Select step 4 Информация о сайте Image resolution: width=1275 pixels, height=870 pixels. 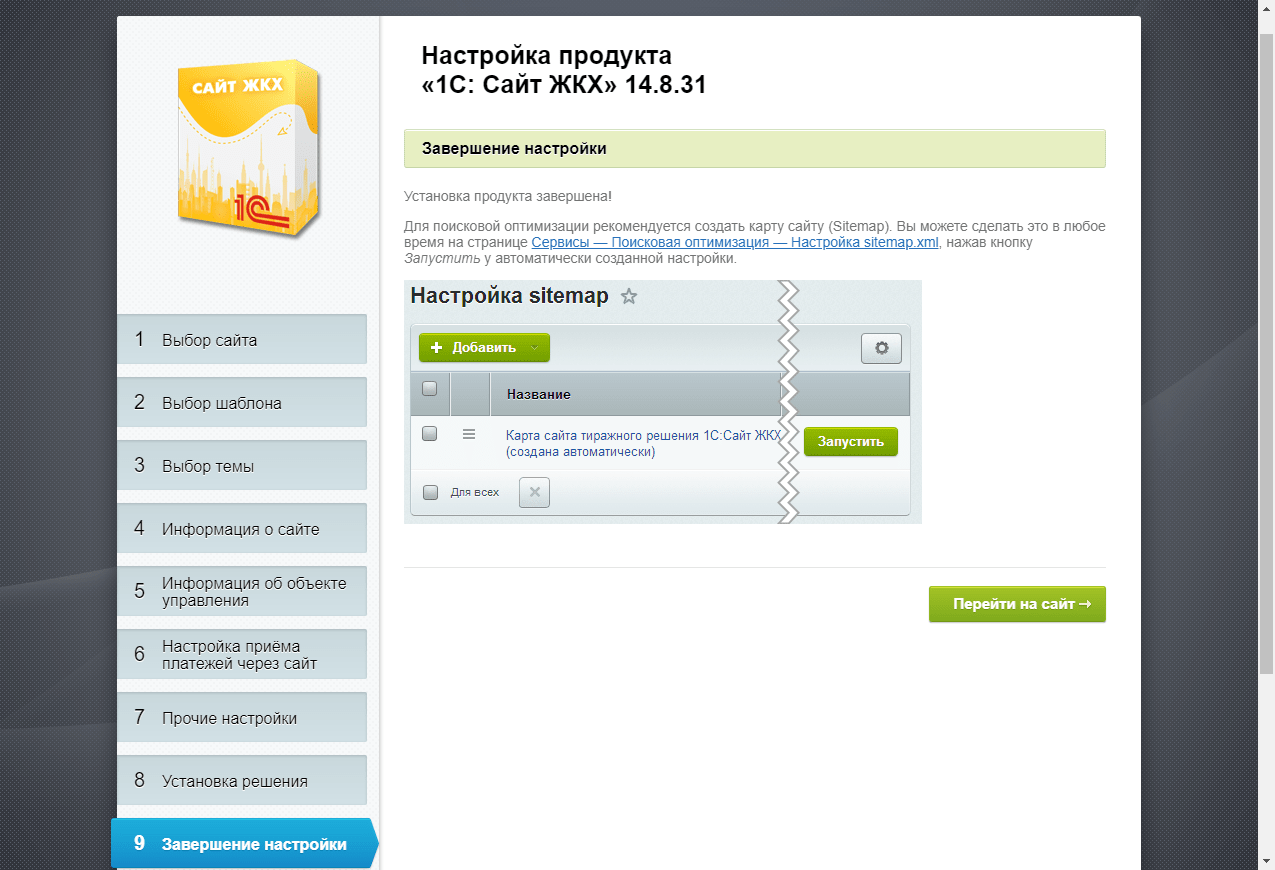pyautogui.click(x=241, y=529)
